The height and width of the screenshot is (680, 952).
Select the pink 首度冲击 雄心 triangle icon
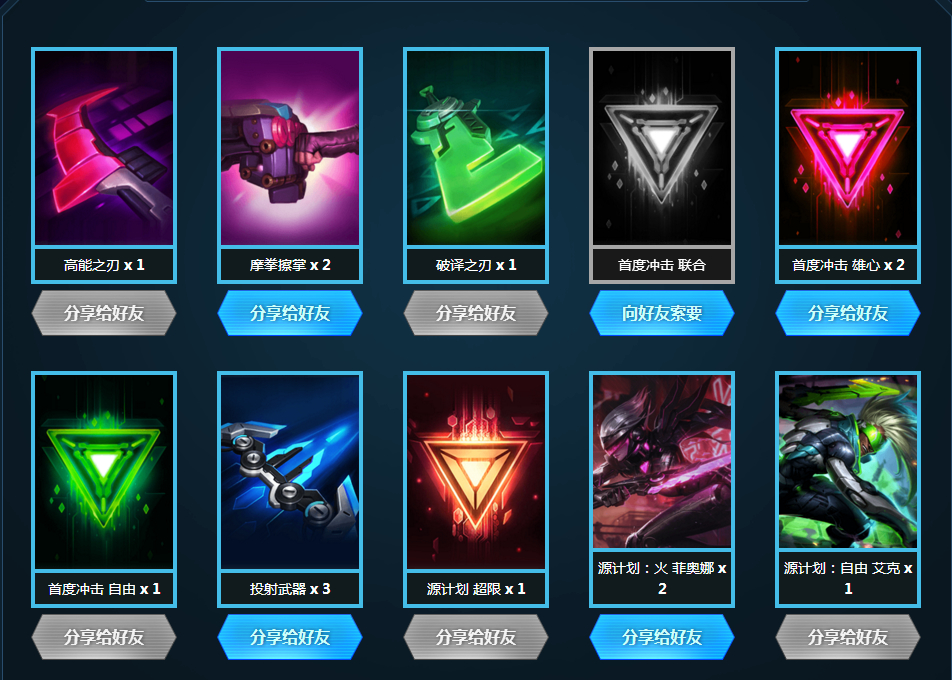[848, 148]
